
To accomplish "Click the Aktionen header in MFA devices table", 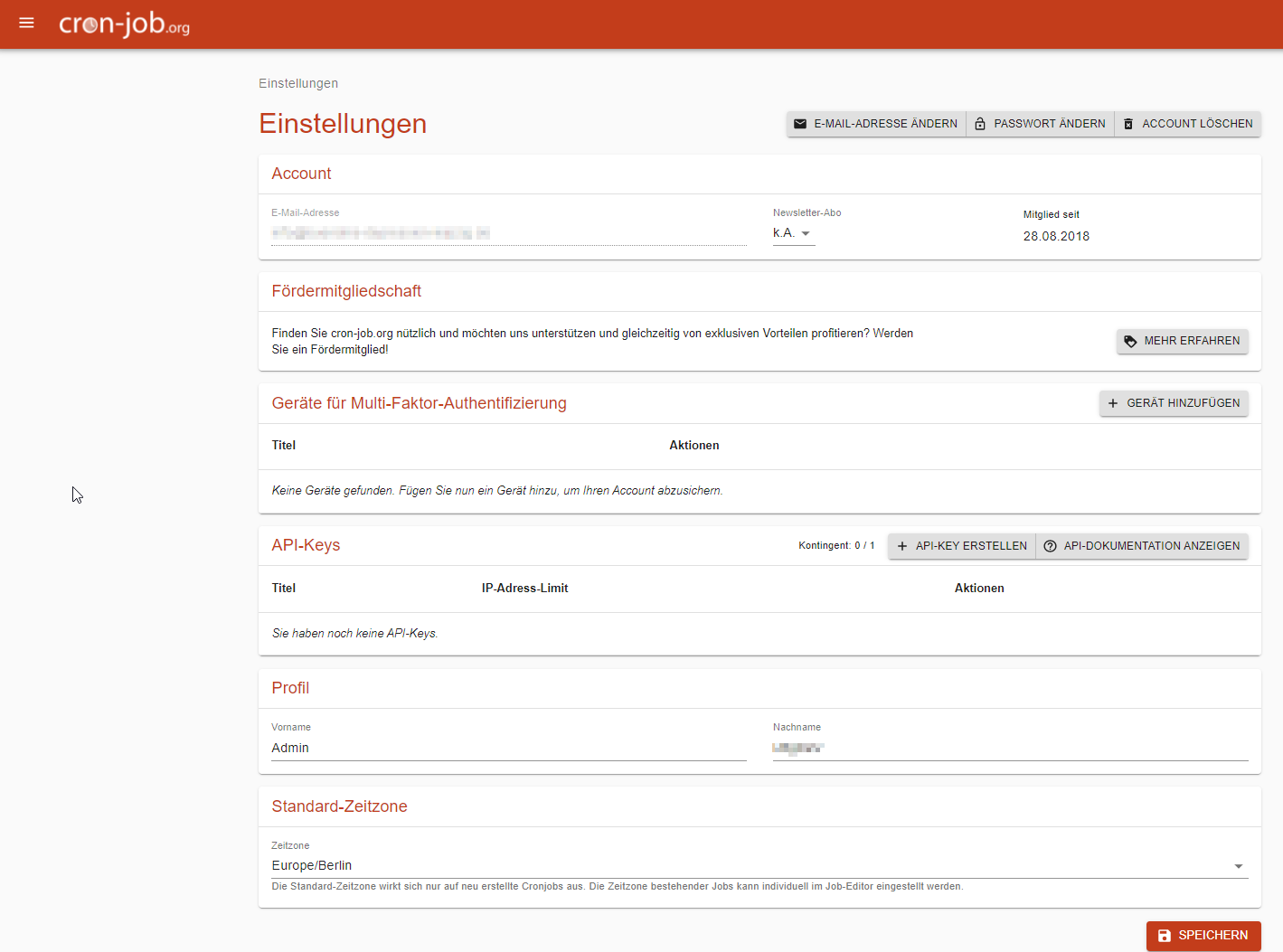I will pos(694,446).
